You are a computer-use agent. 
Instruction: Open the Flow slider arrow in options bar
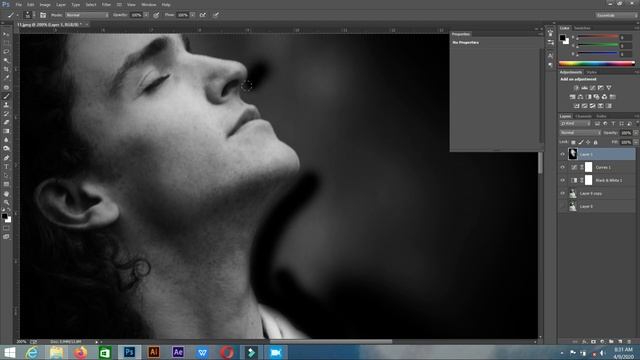point(192,15)
